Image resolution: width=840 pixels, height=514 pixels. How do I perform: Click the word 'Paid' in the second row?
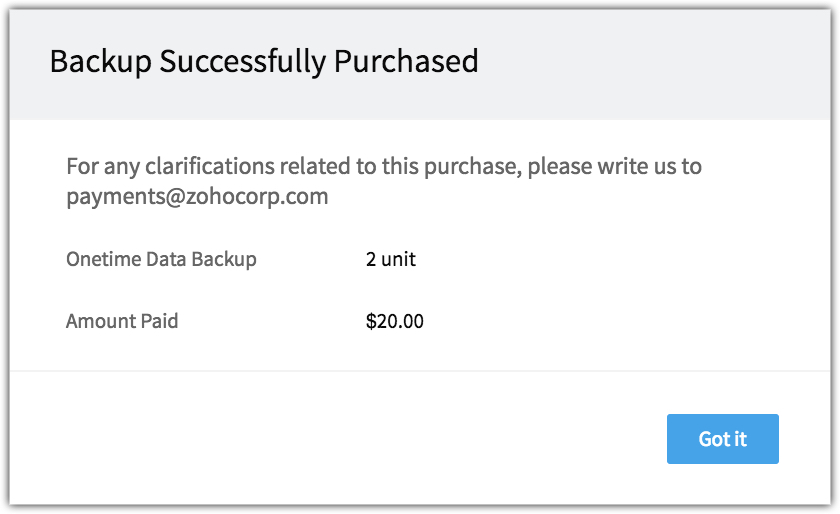[157, 321]
